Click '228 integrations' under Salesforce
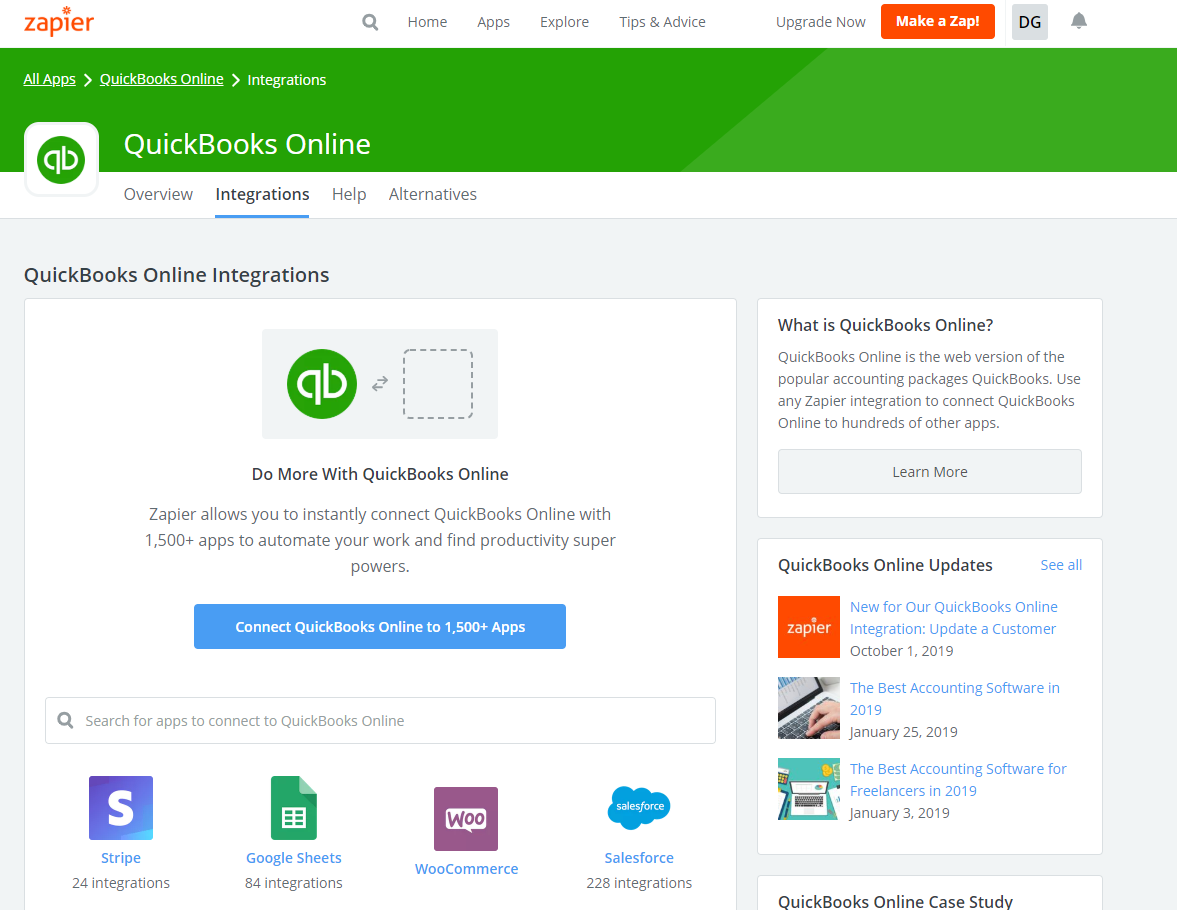1177x910 pixels. pos(639,883)
